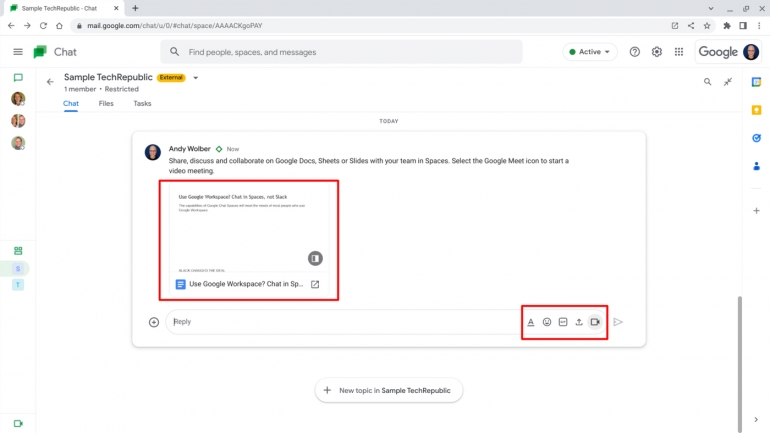The width and height of the screenshot is (770, 433).
Task: Click New topic in Sample TechRepublic button
Action: [389, 390]
